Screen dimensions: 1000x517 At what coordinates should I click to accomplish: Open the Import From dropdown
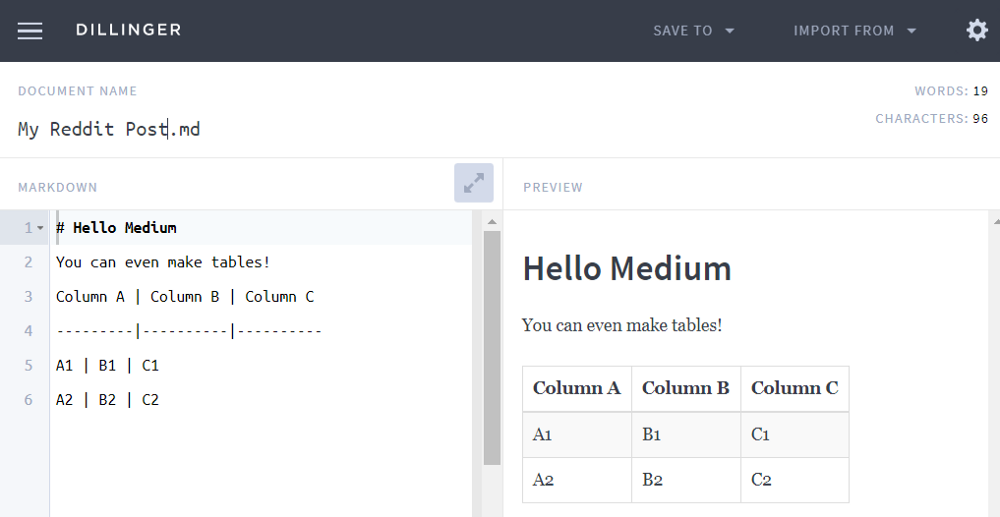pos(854,31)
